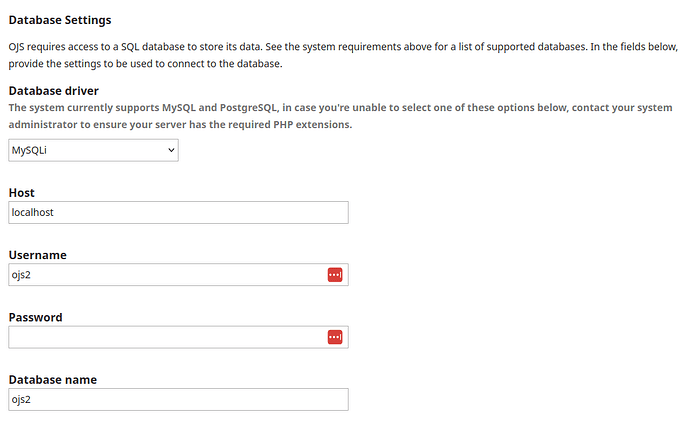Image resolution: width=690 pixels, height=427 pixels.
Task: Click the password manager icon in Password field
Action: (x=335, y=337)
